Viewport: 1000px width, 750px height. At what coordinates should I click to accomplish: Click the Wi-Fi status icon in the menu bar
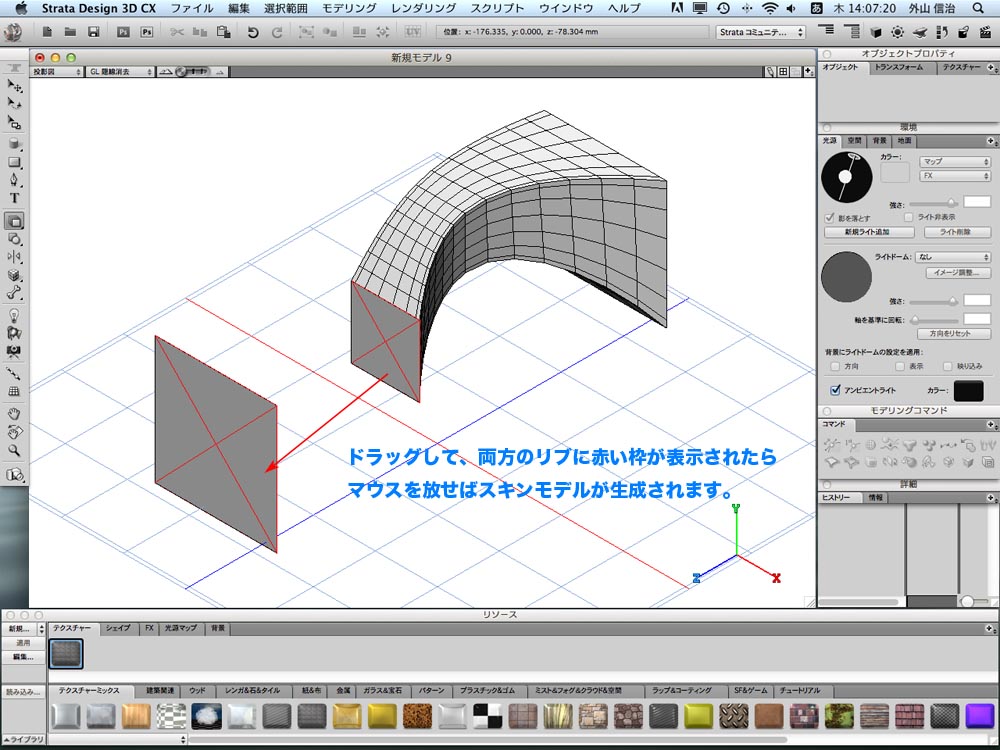770,8
